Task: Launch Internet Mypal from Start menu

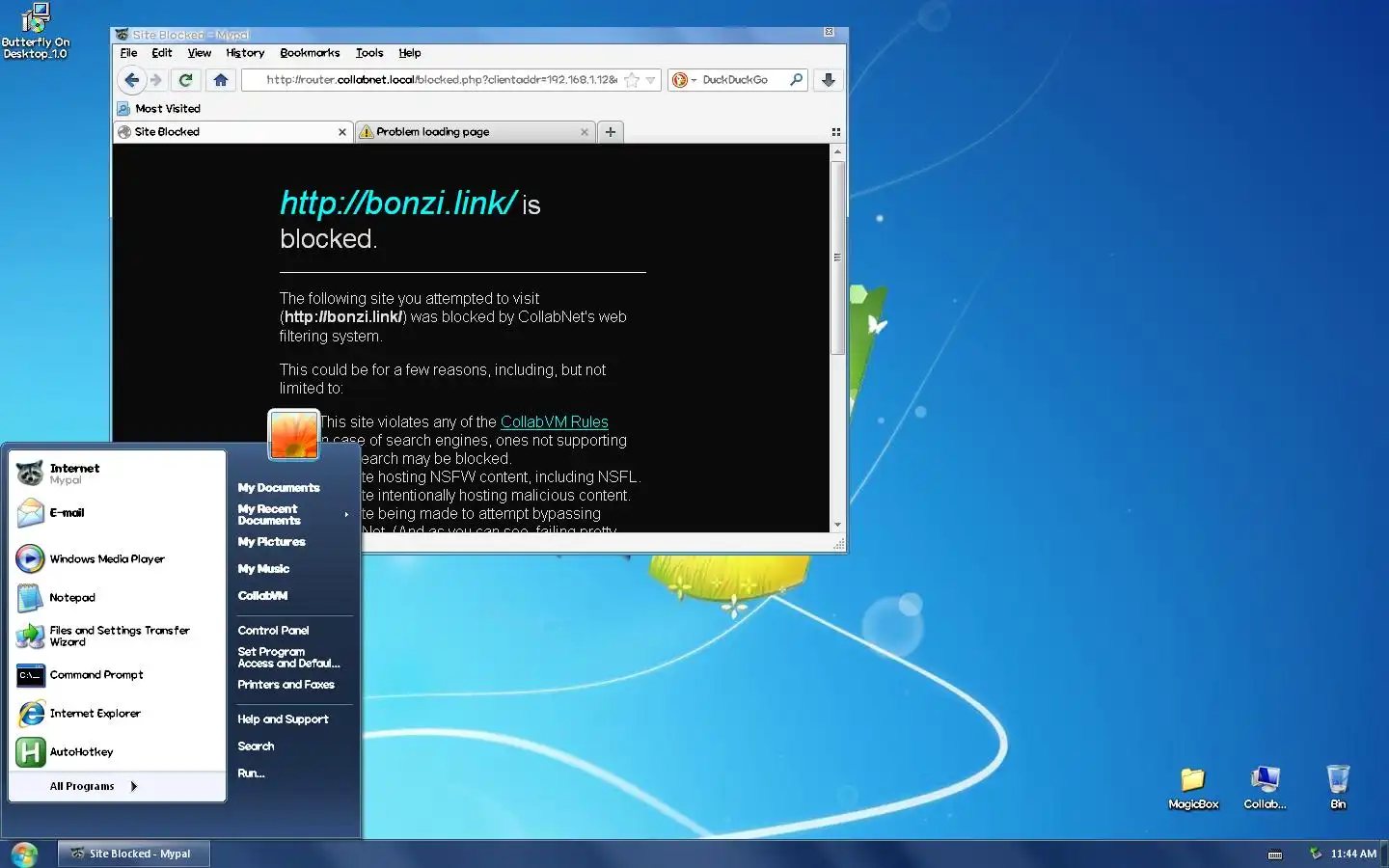Action: click(118, 474)
